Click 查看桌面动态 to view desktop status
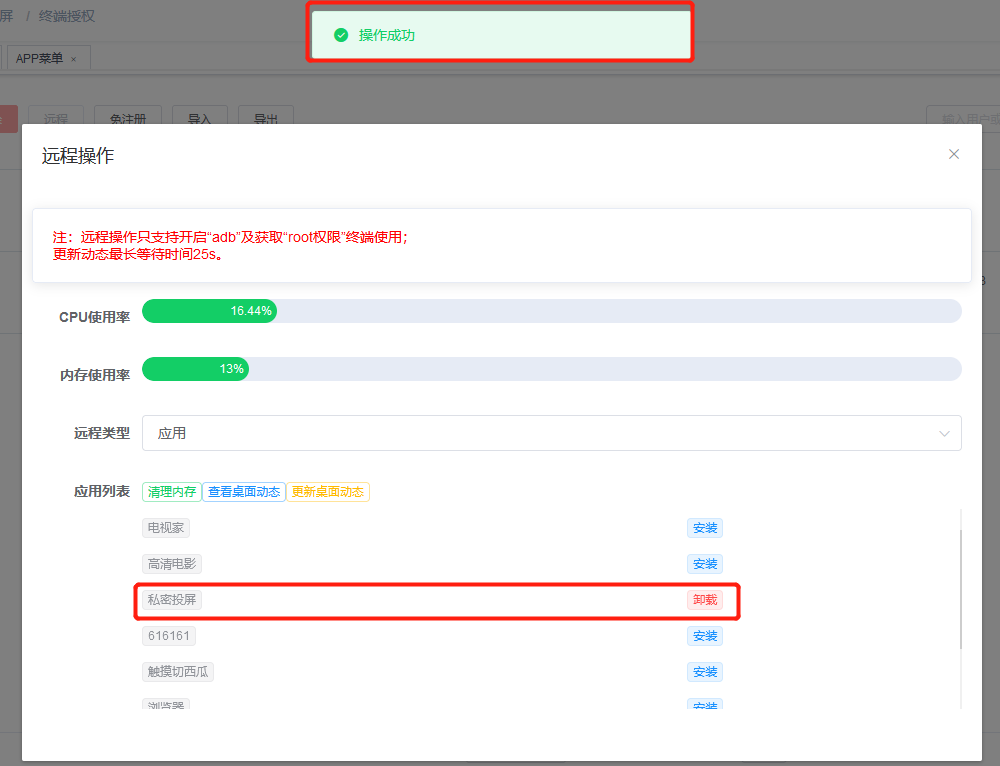 click(244, 492)
